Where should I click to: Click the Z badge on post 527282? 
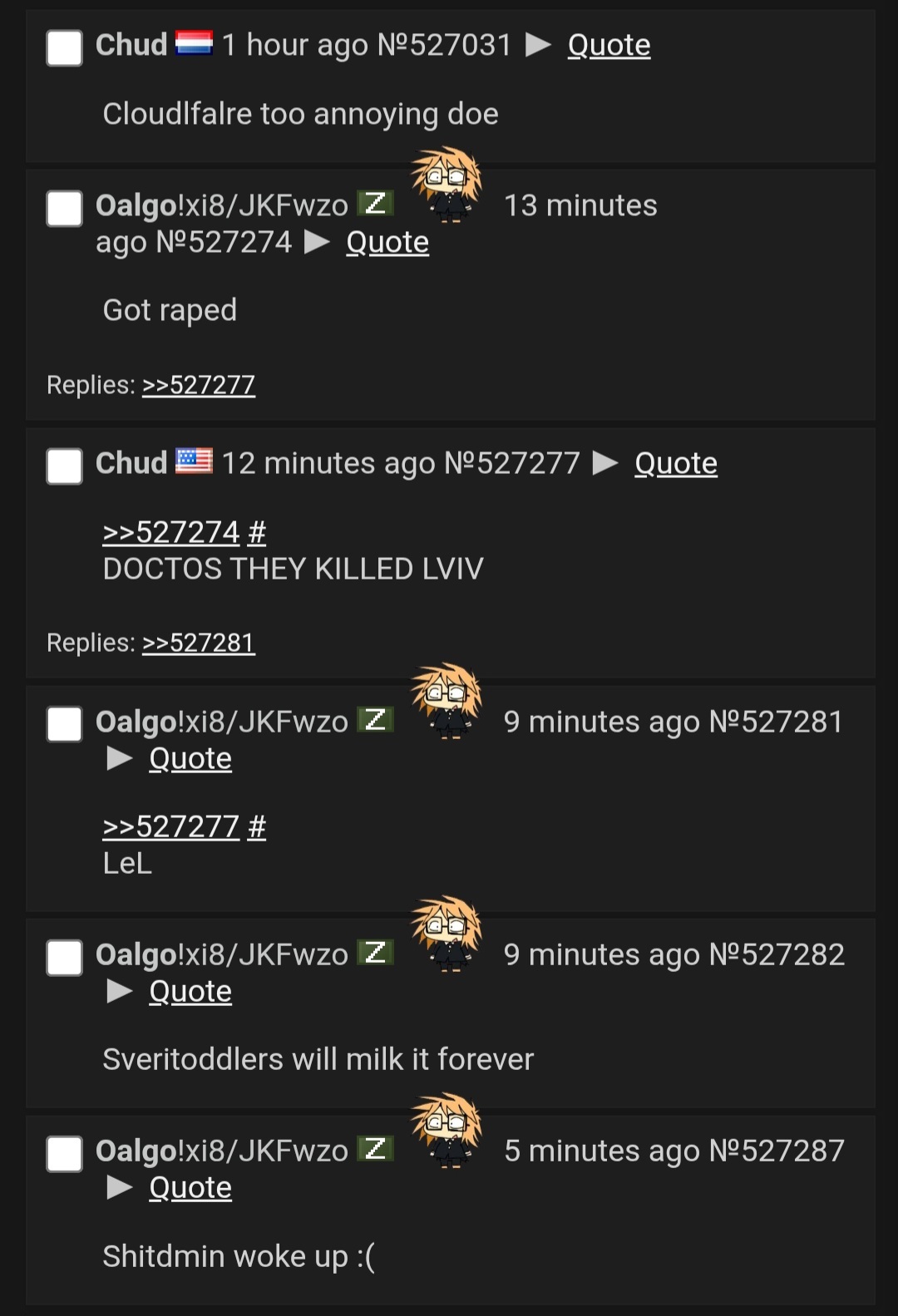click(375, 953)
